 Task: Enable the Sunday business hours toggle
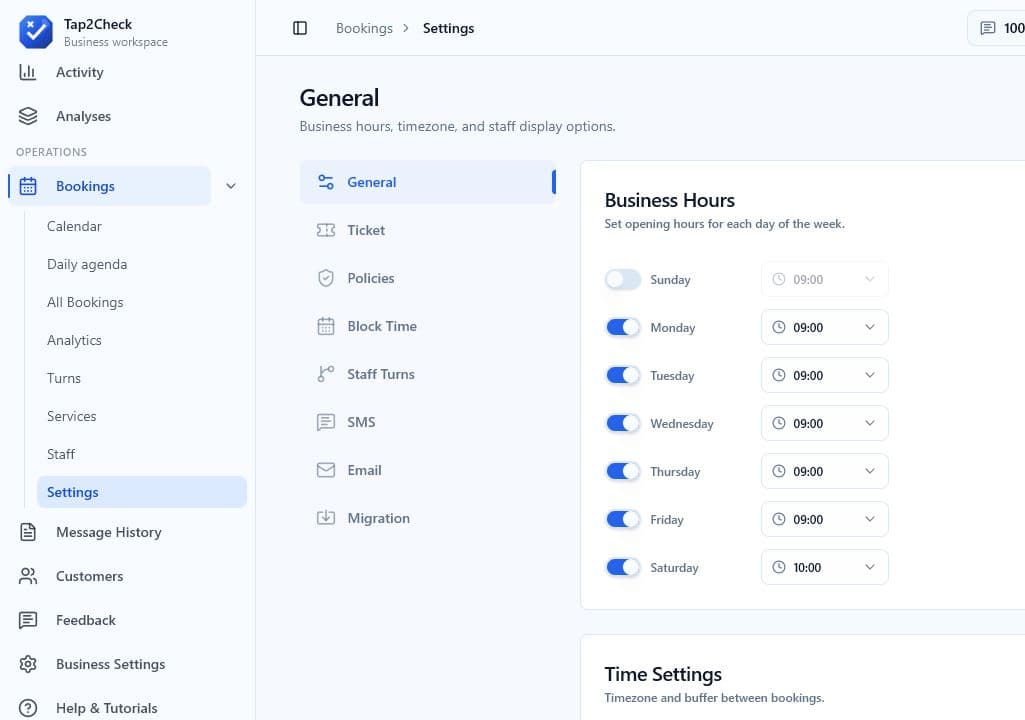[x=622, y=279]
